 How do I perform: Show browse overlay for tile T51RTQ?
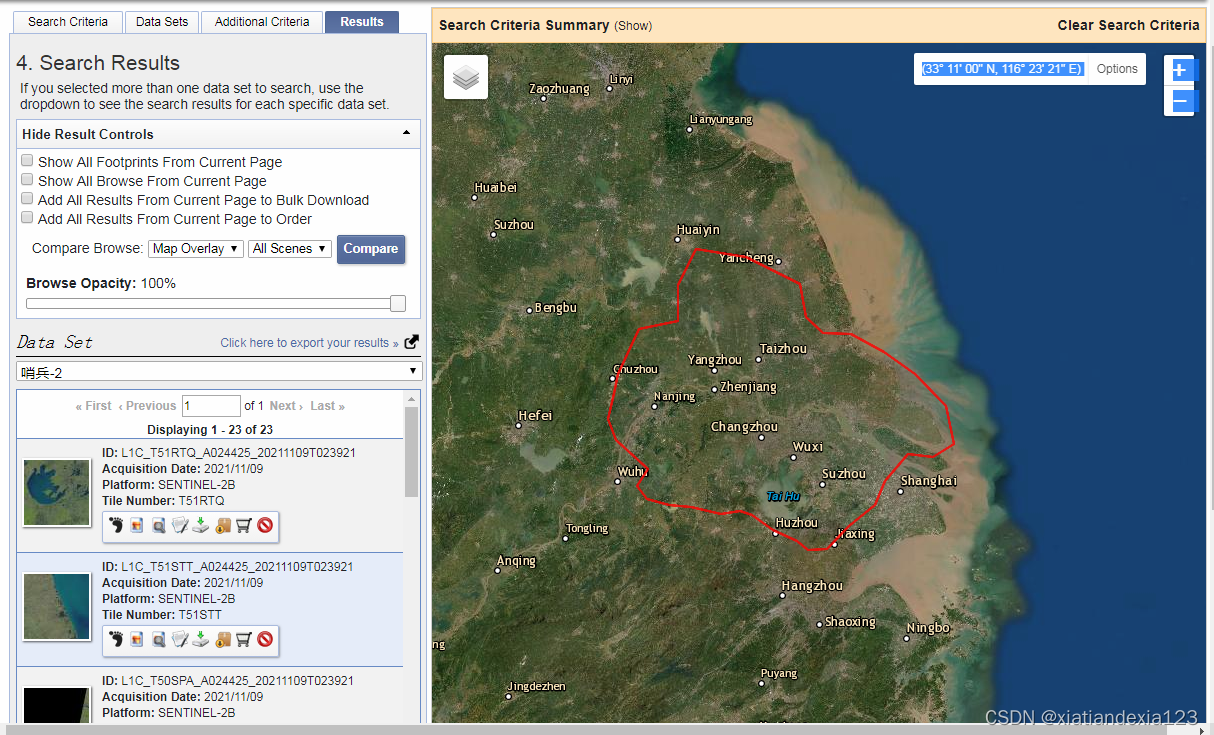tap(137, 525)
